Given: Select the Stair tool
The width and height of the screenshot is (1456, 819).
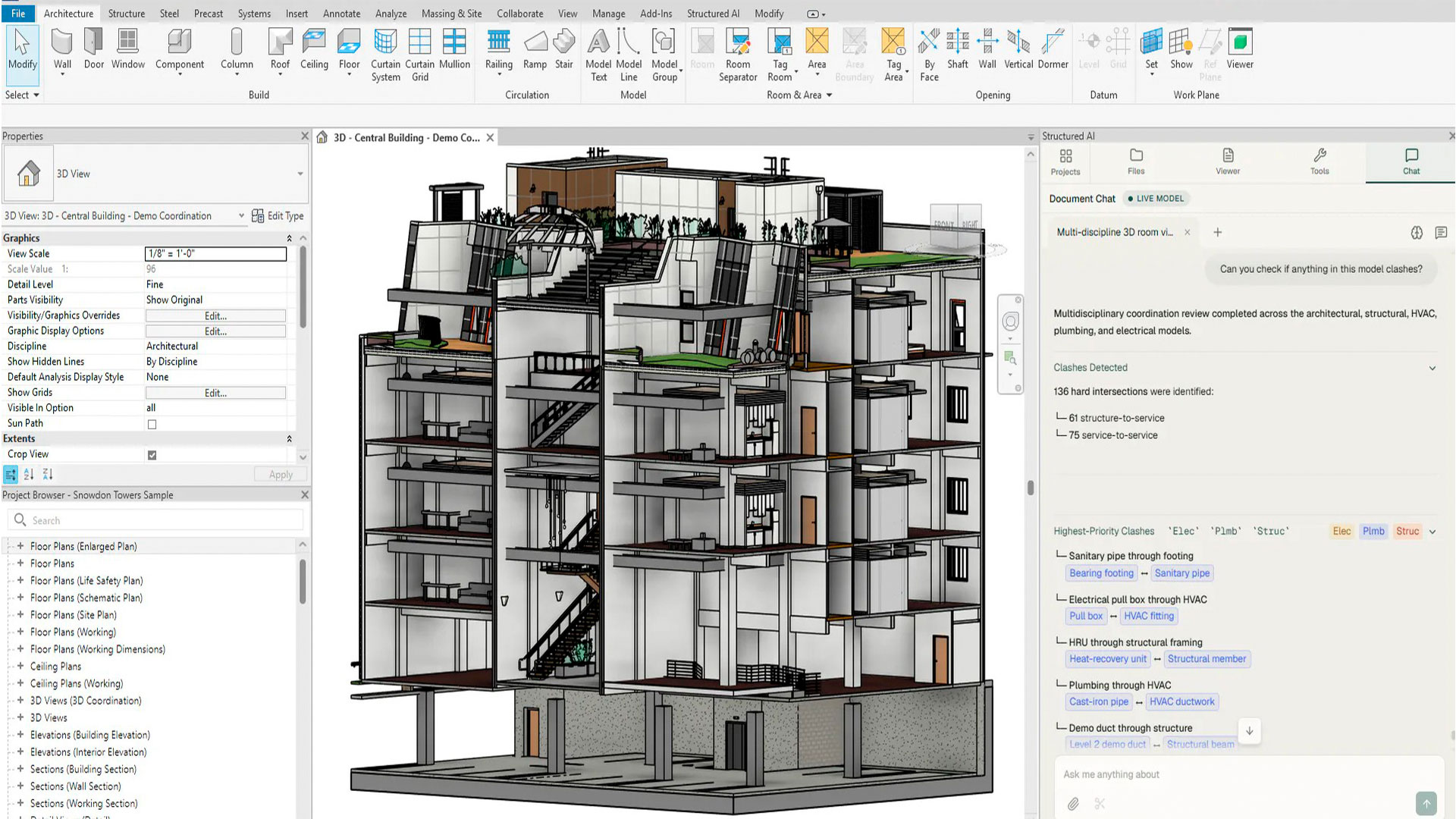Looking at the screenshot, I should [563, 49].
